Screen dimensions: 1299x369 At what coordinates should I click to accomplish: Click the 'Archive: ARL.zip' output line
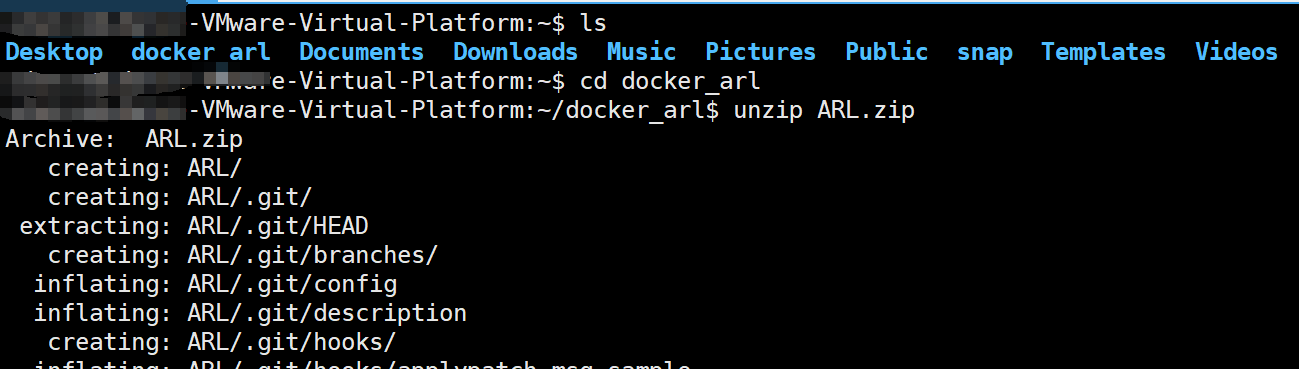(x=124, y=140)
